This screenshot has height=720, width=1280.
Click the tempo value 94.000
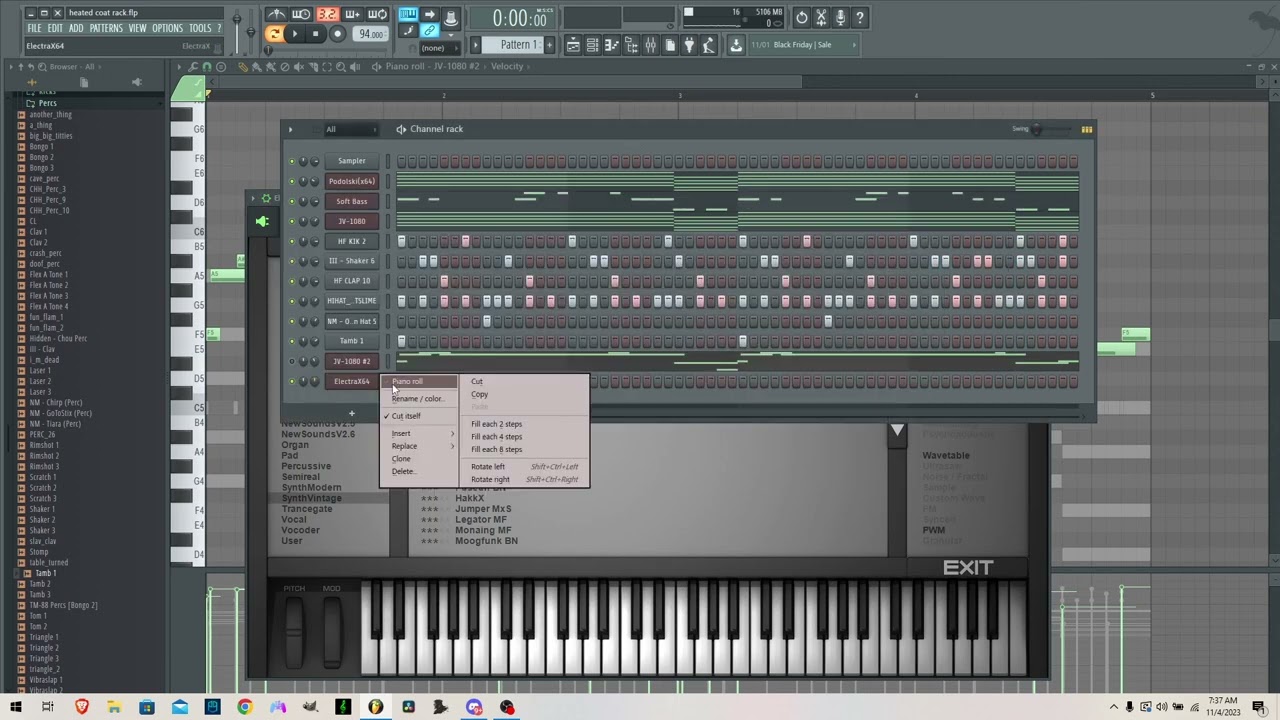(x=371, y=34)
